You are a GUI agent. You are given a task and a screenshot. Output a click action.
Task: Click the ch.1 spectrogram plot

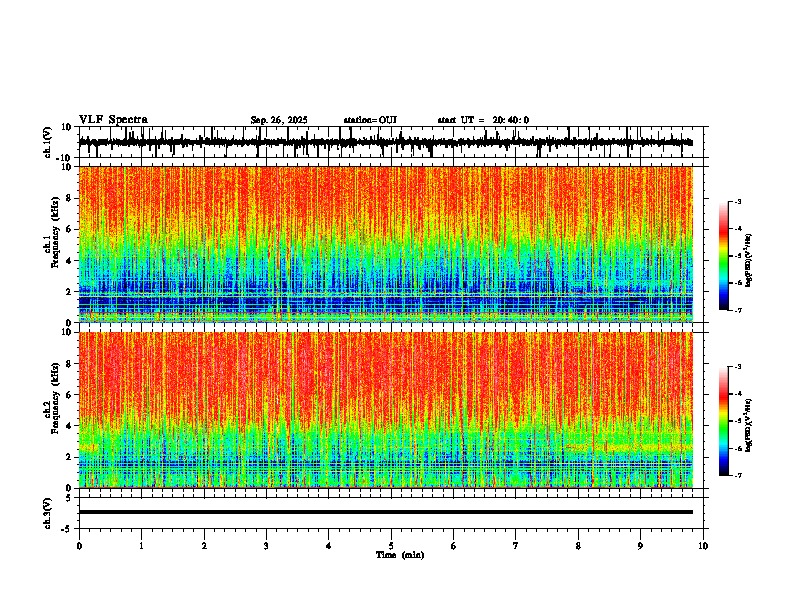pyautogui.click(x=386, y=244)
